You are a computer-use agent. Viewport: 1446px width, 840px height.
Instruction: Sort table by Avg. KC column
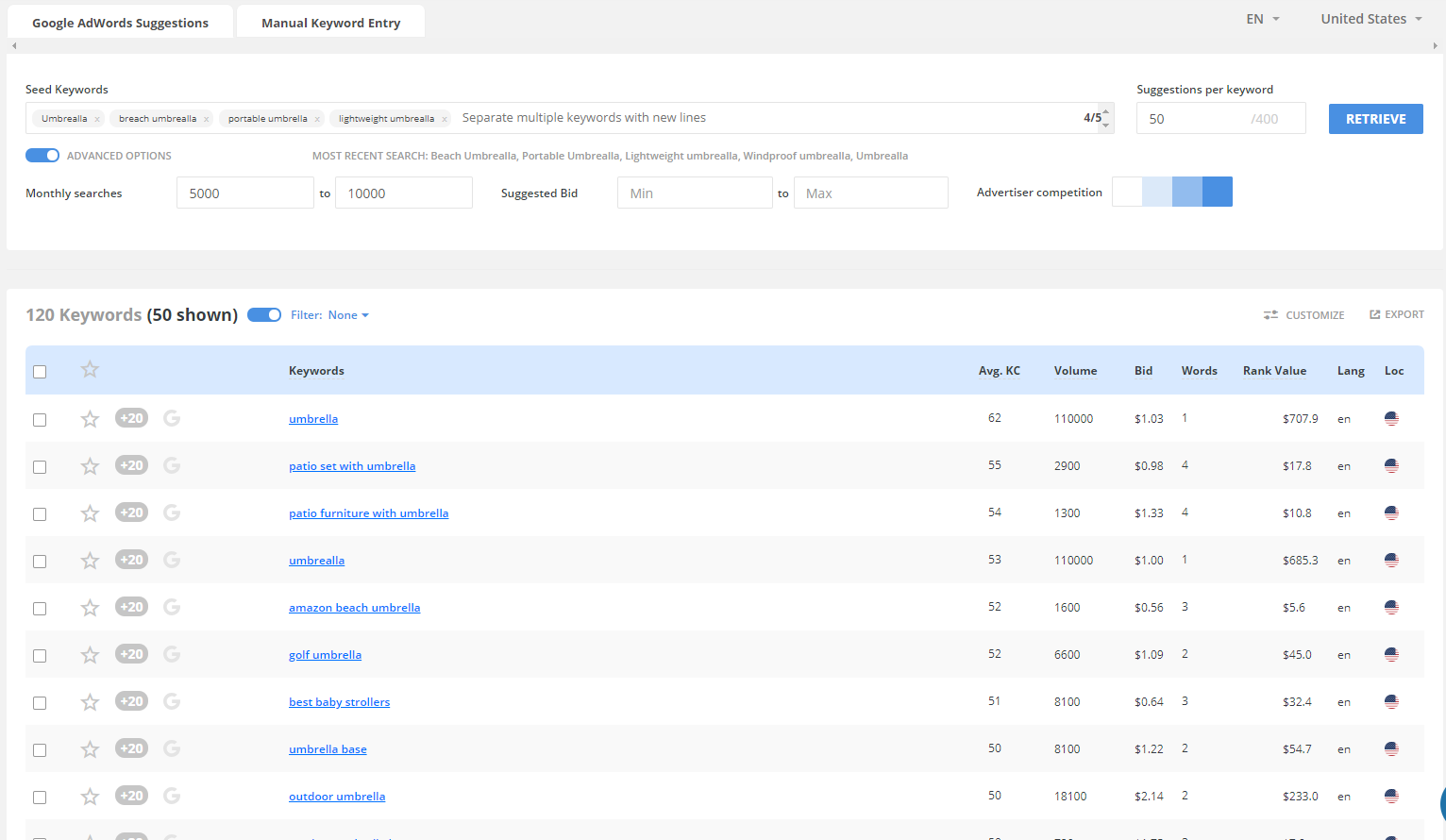point(999,371)
